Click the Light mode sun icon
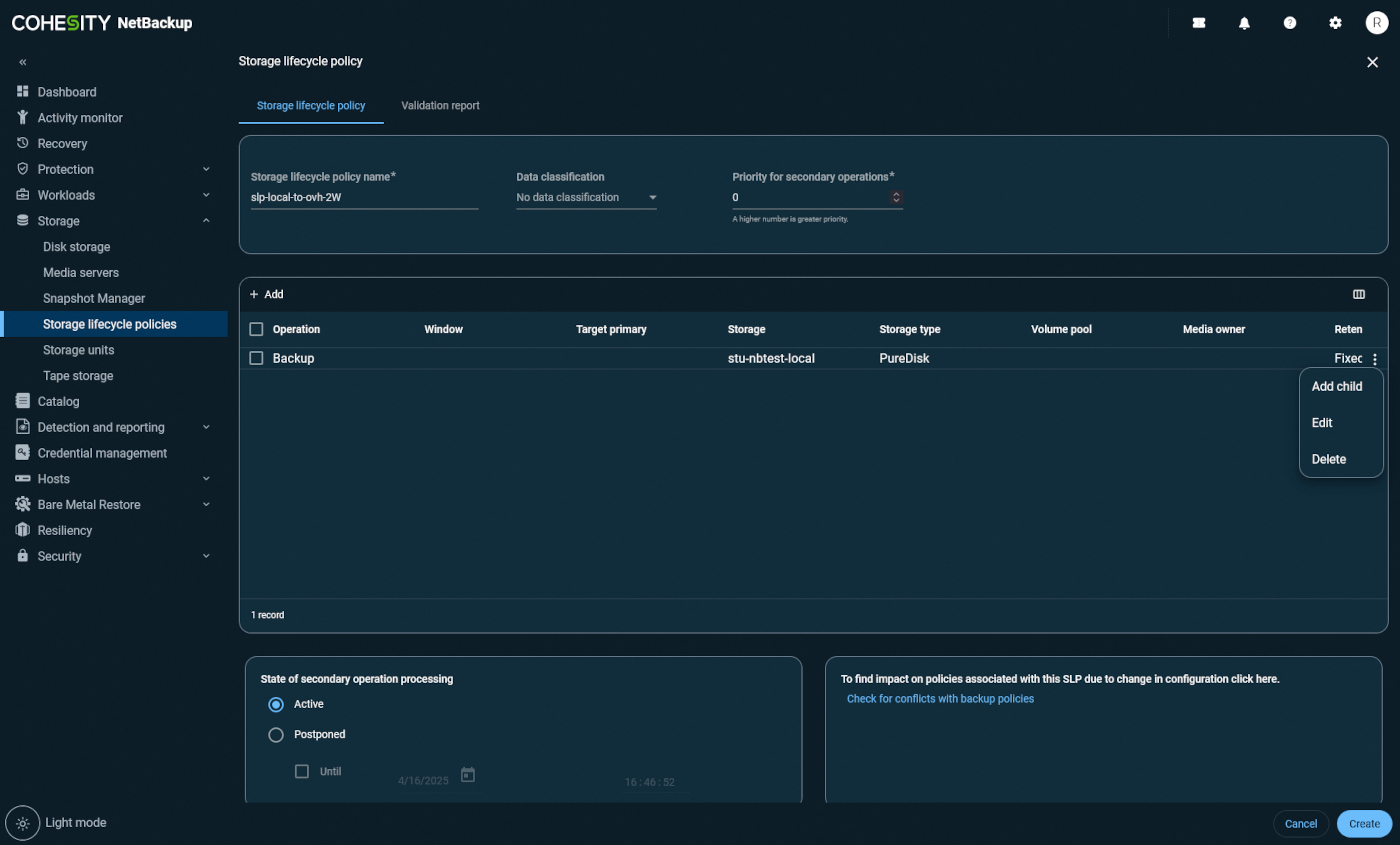Image resolution: width=1400 pixels, height=845 pixels. click(23, 822)
